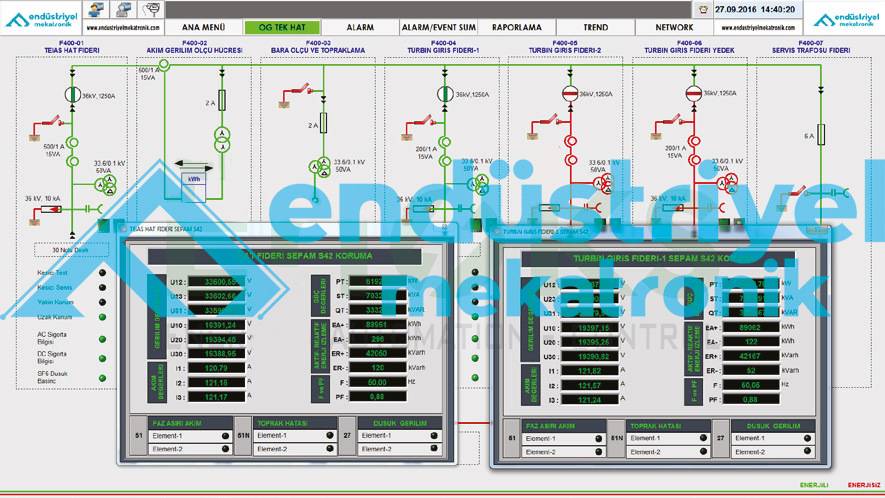885x498 pixels.
Task: Open the ANA MENÜ tab
Action: pos(203,28)
